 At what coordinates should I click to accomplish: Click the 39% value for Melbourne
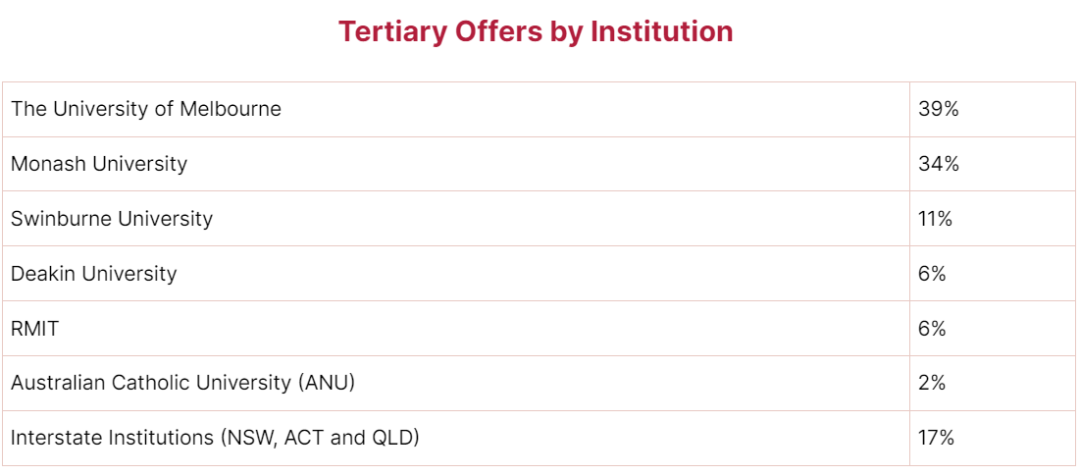[x=938, y=109]
